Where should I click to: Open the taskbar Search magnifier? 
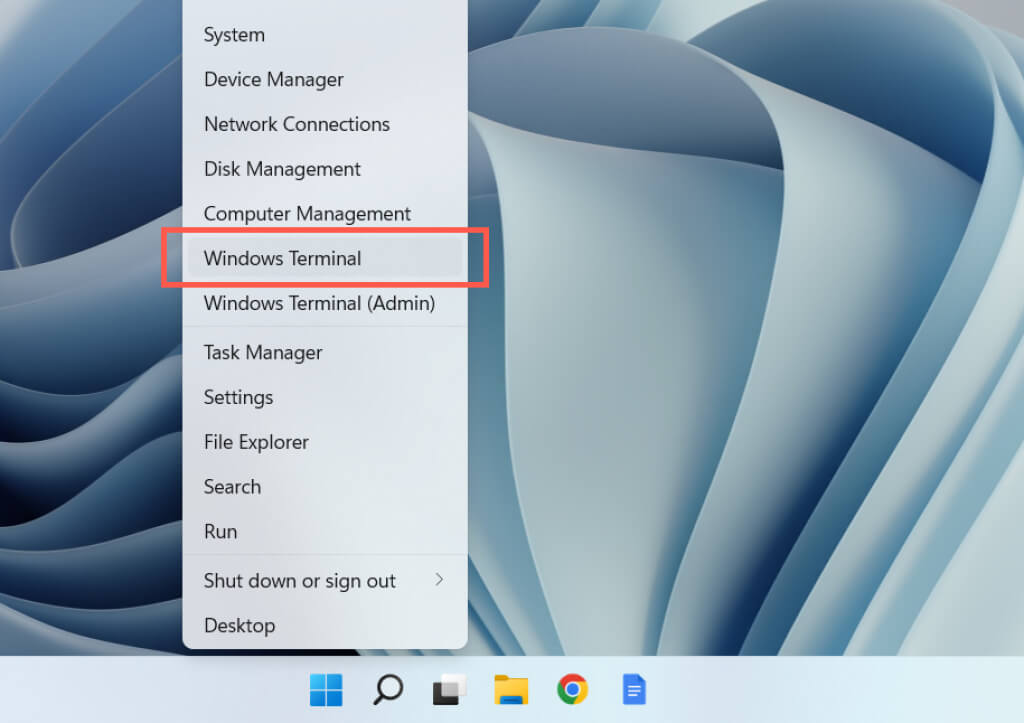point(388,690)
